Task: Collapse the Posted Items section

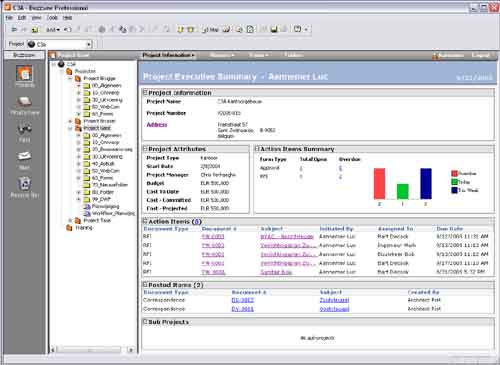Action: (145, 285)
